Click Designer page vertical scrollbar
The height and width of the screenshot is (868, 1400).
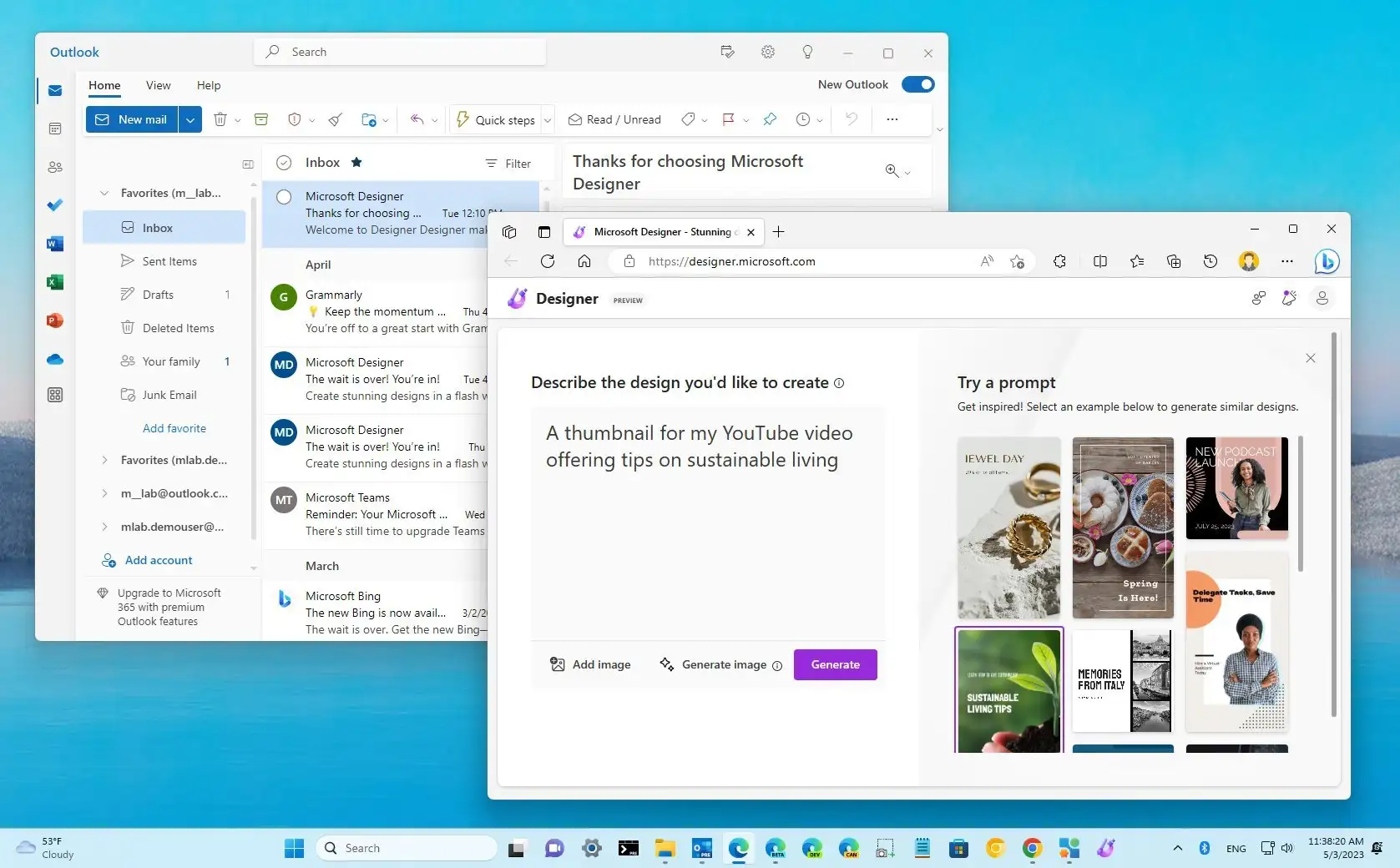[x=1333, y=525]
